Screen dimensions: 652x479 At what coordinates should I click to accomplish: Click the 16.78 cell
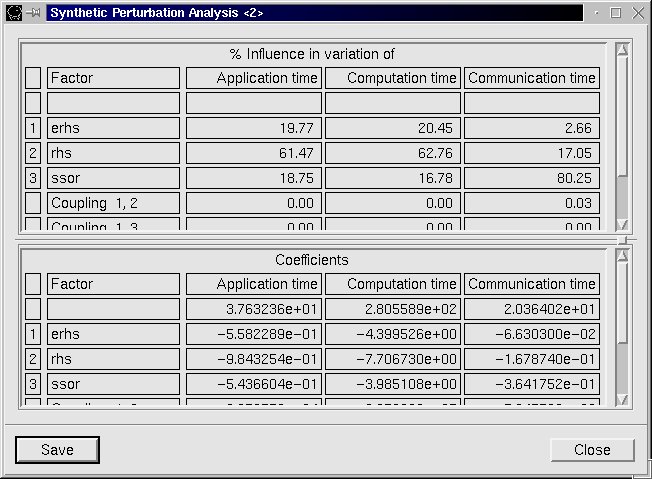[393, 178]
